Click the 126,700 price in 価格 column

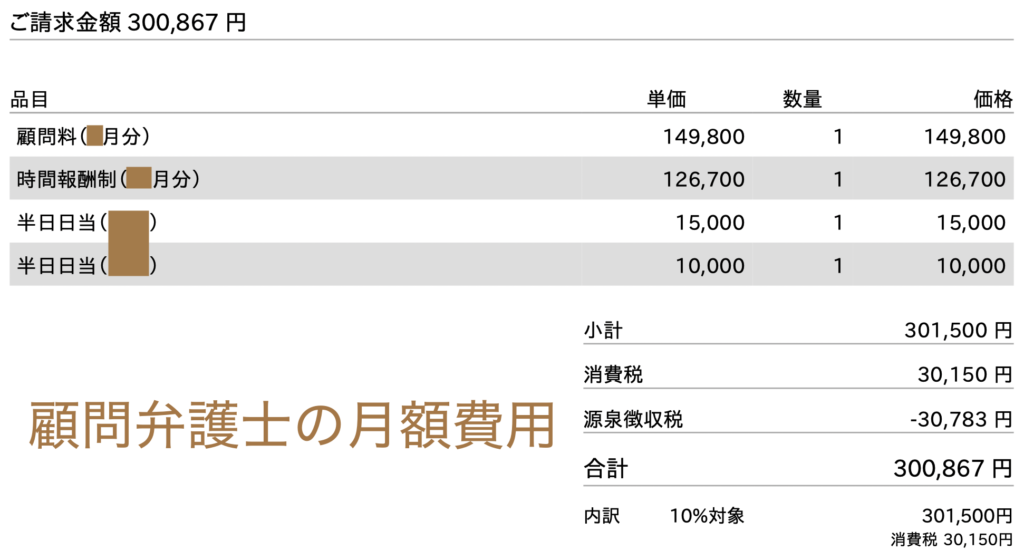coord(965,179)
